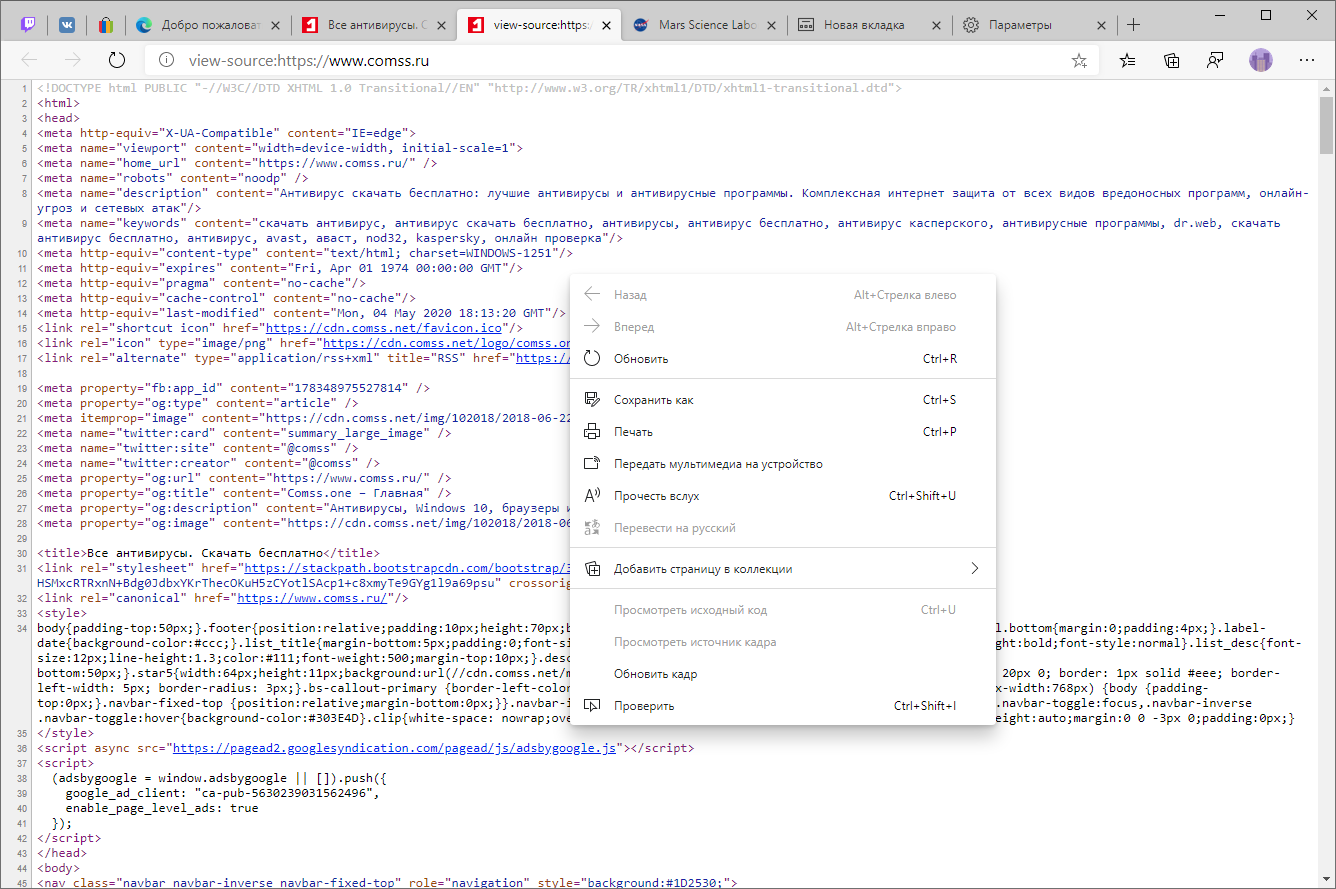The height and width of the screenshot is (889, 1336).
Task: Click the 'X-UA-Compatible' meta line
Action: tap(227, 133)
